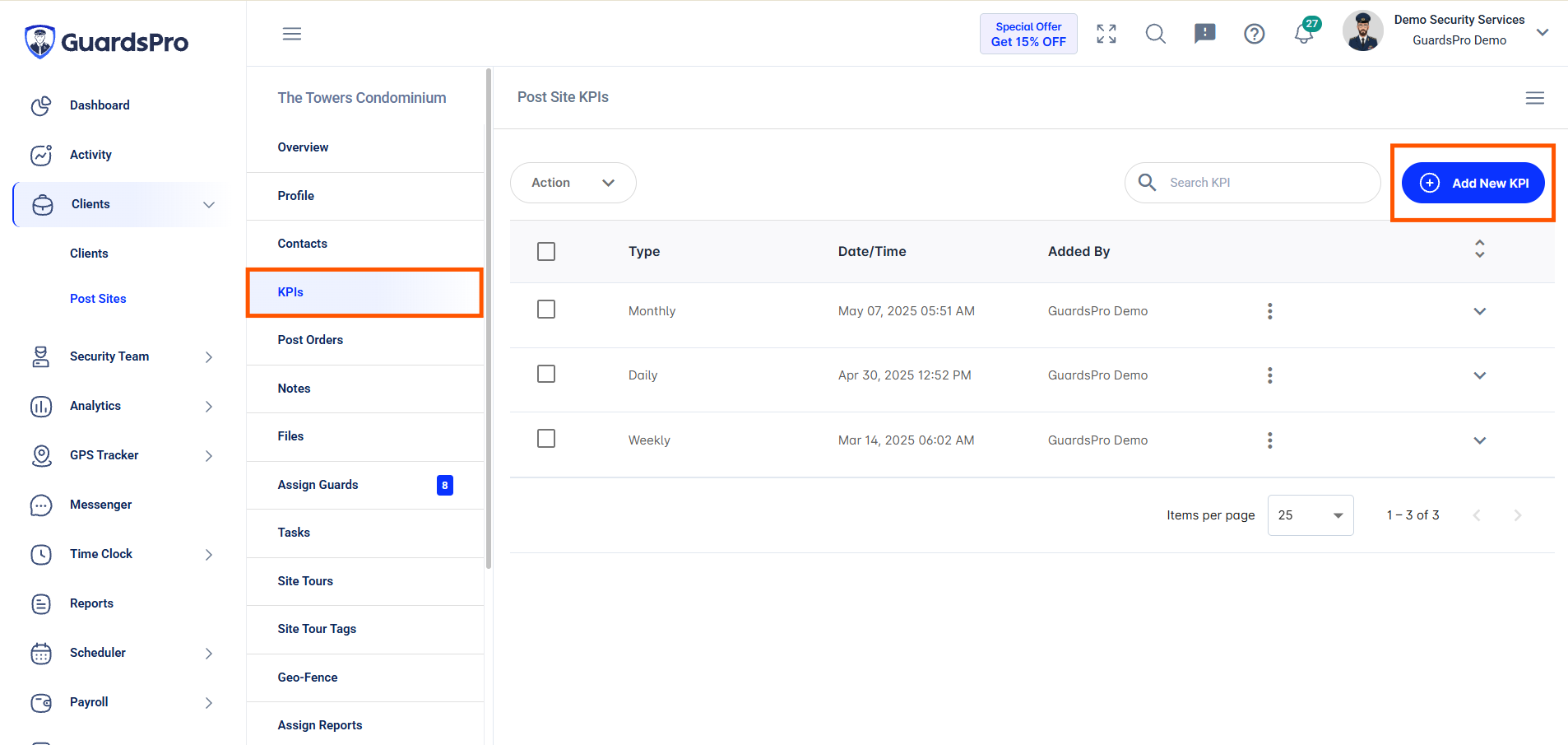
Task: Click the sort arrows in table header
Action: point(1480,249)
